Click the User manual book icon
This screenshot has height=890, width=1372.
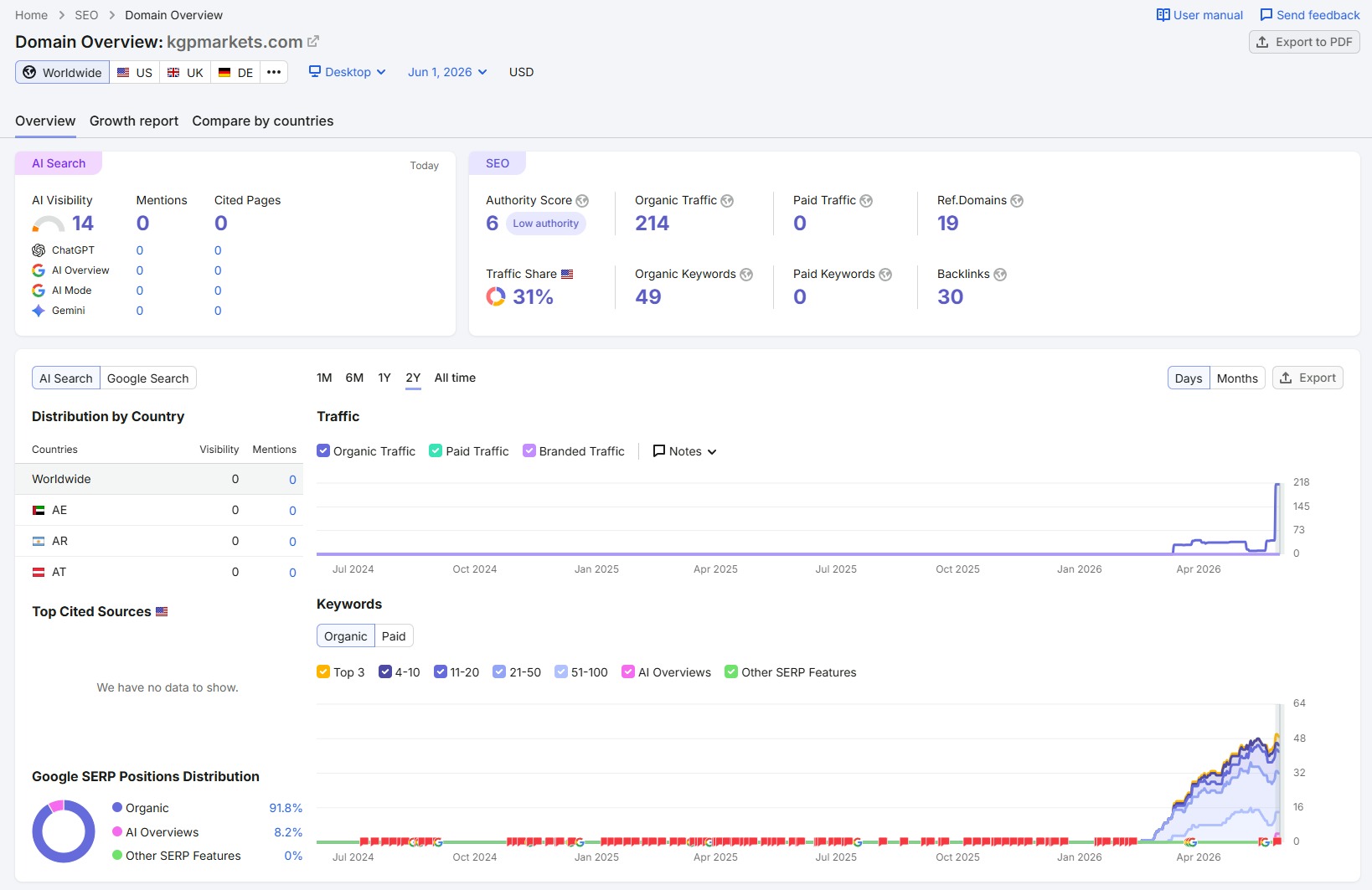pyautogui.click(x=1163, y=15)
